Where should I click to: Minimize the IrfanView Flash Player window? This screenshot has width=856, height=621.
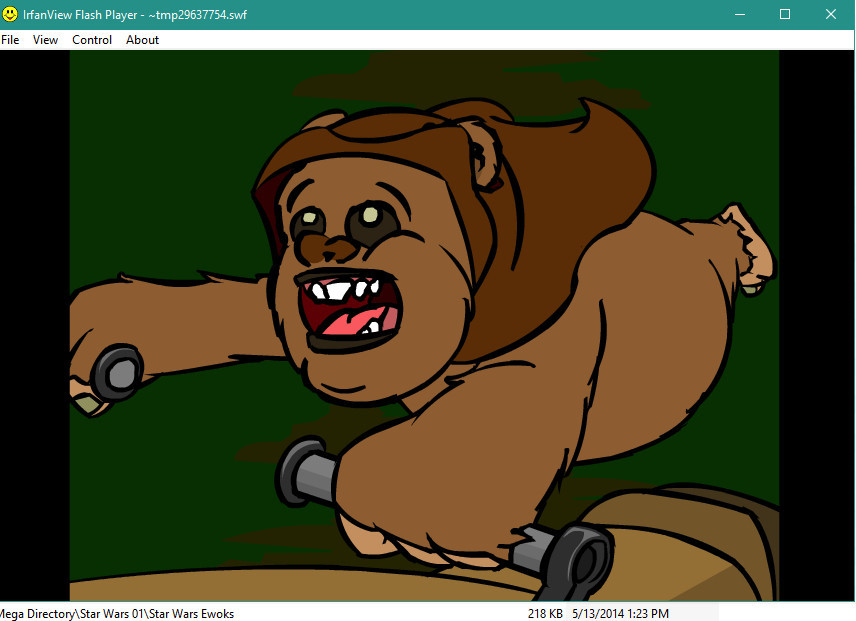[740, 14]
